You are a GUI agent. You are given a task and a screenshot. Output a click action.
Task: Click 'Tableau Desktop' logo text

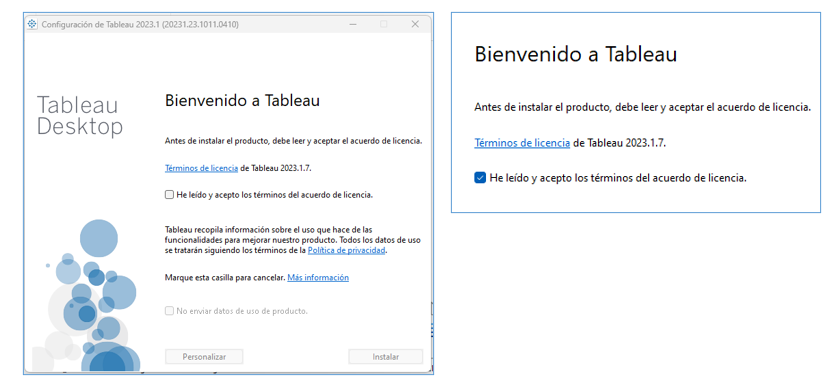click(80, 116)
